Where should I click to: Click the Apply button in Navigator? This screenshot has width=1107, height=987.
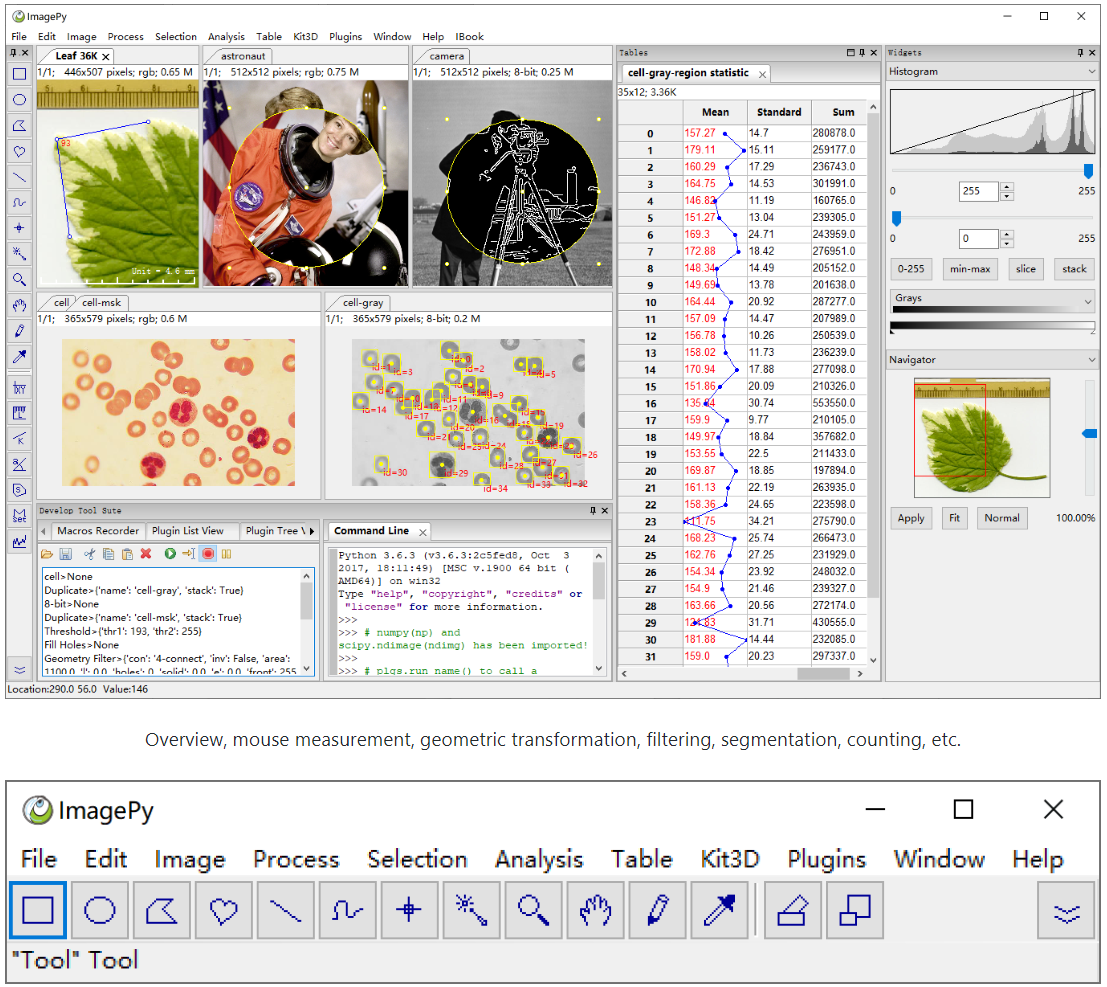(x=911, y=518)
